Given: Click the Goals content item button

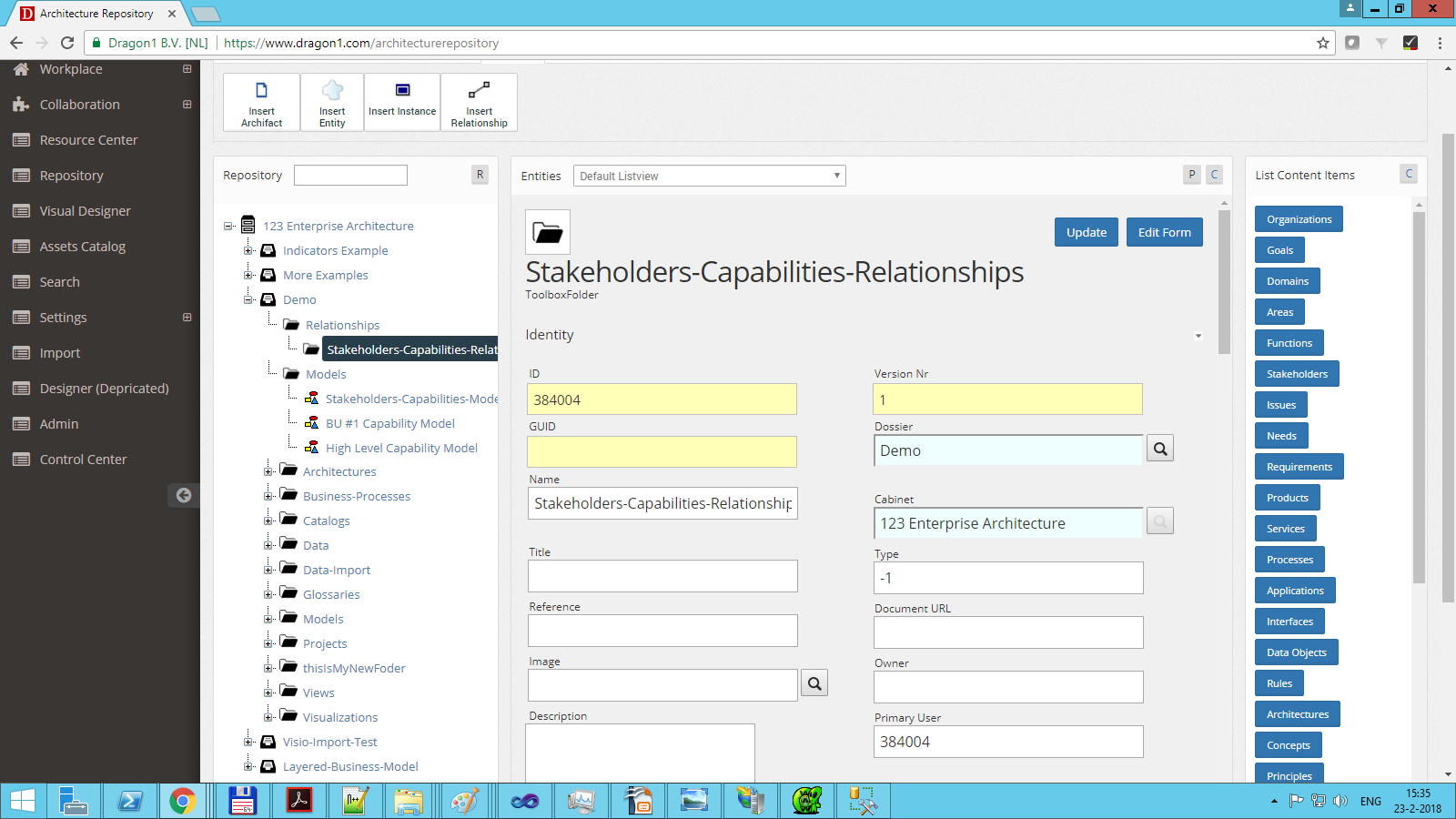Looking at the screenshot, I should [x=1279, y=250].
